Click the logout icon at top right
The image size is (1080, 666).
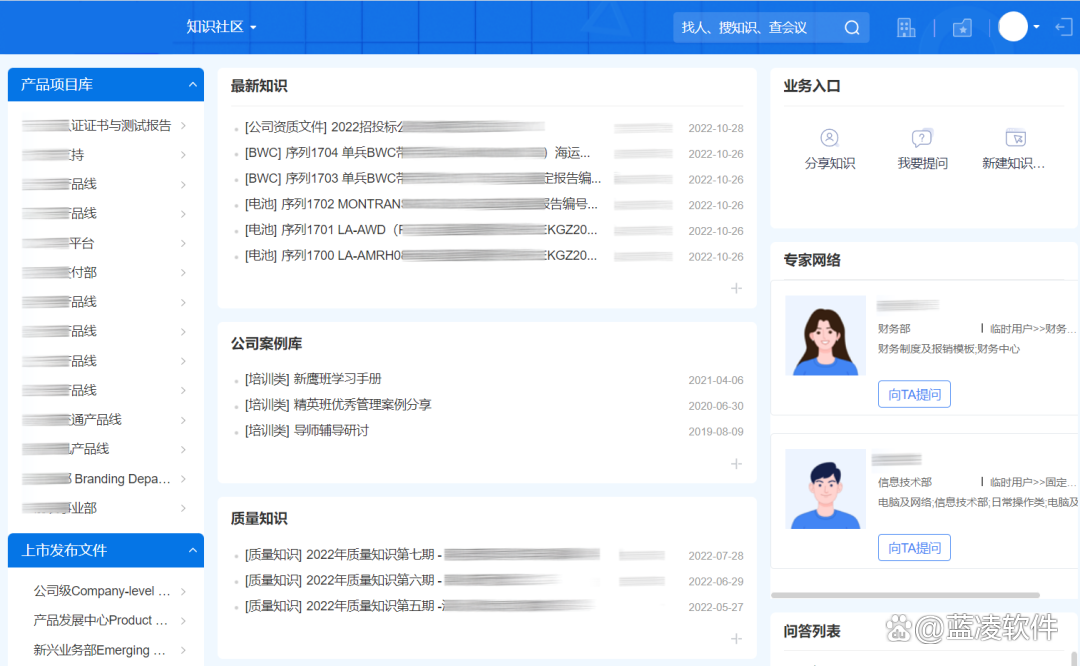(1064, 27)
